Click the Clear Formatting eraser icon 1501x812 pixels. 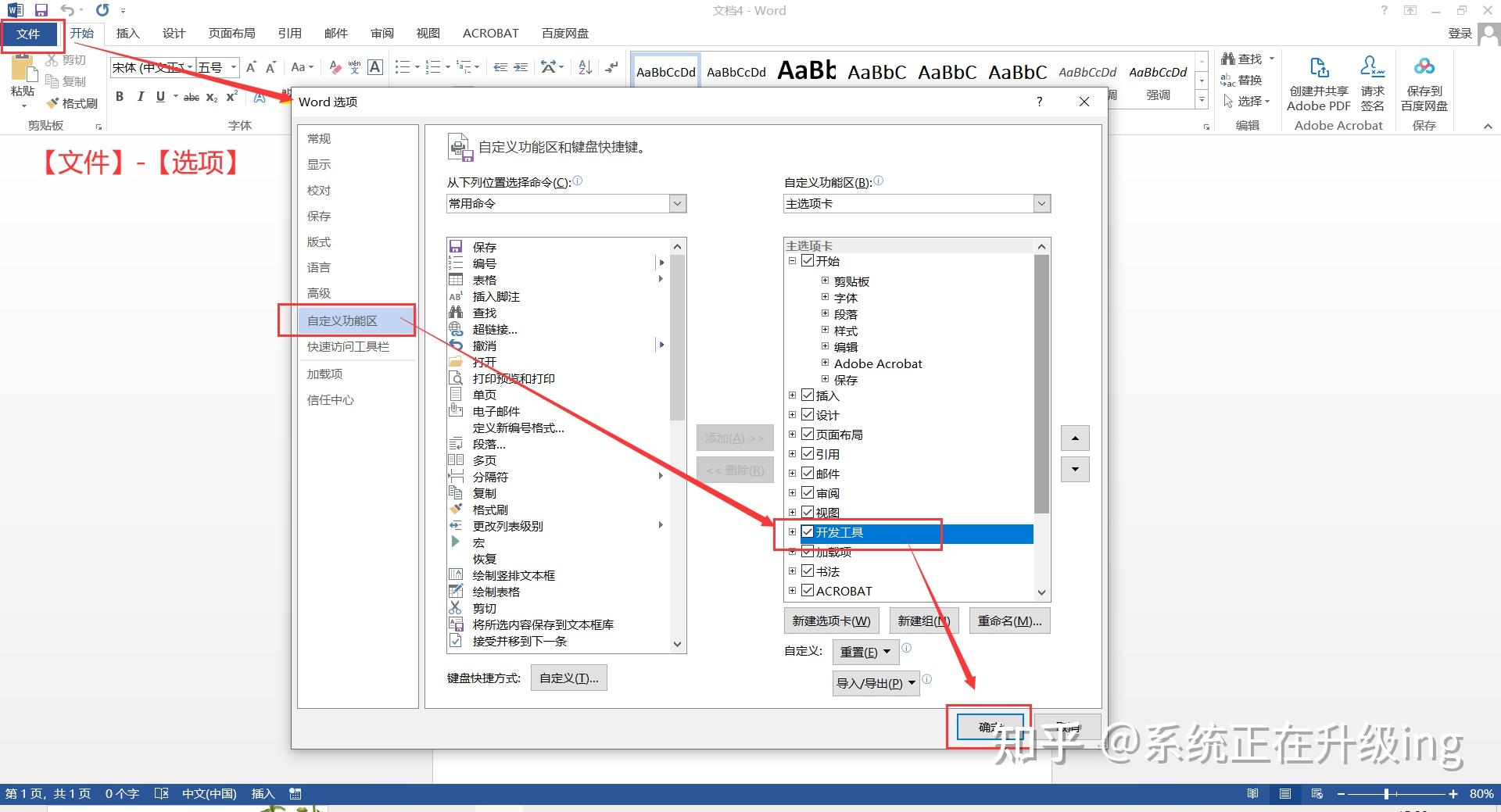coord(335,67)
